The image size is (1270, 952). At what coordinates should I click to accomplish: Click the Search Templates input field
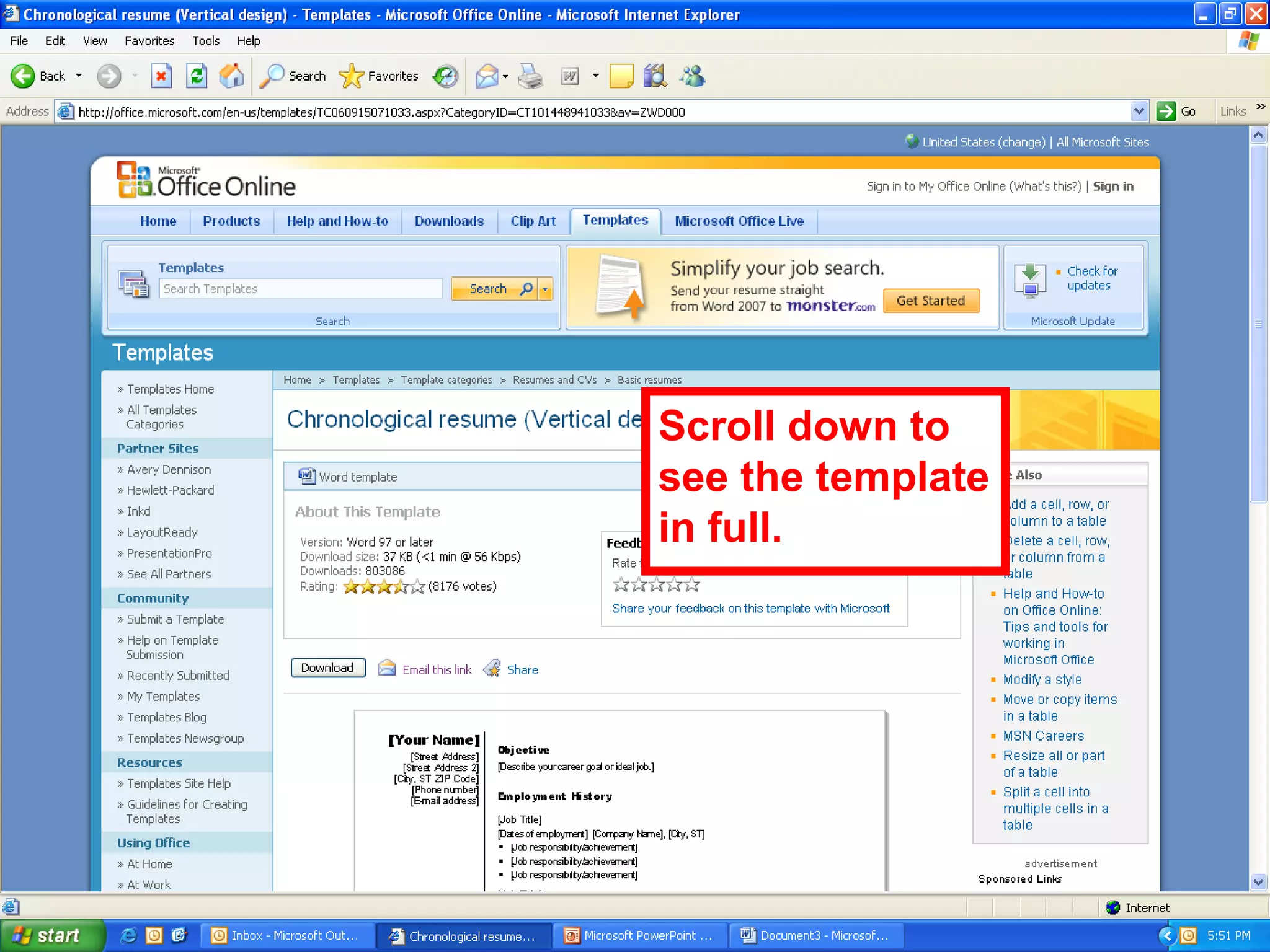[x=300, y=289]
